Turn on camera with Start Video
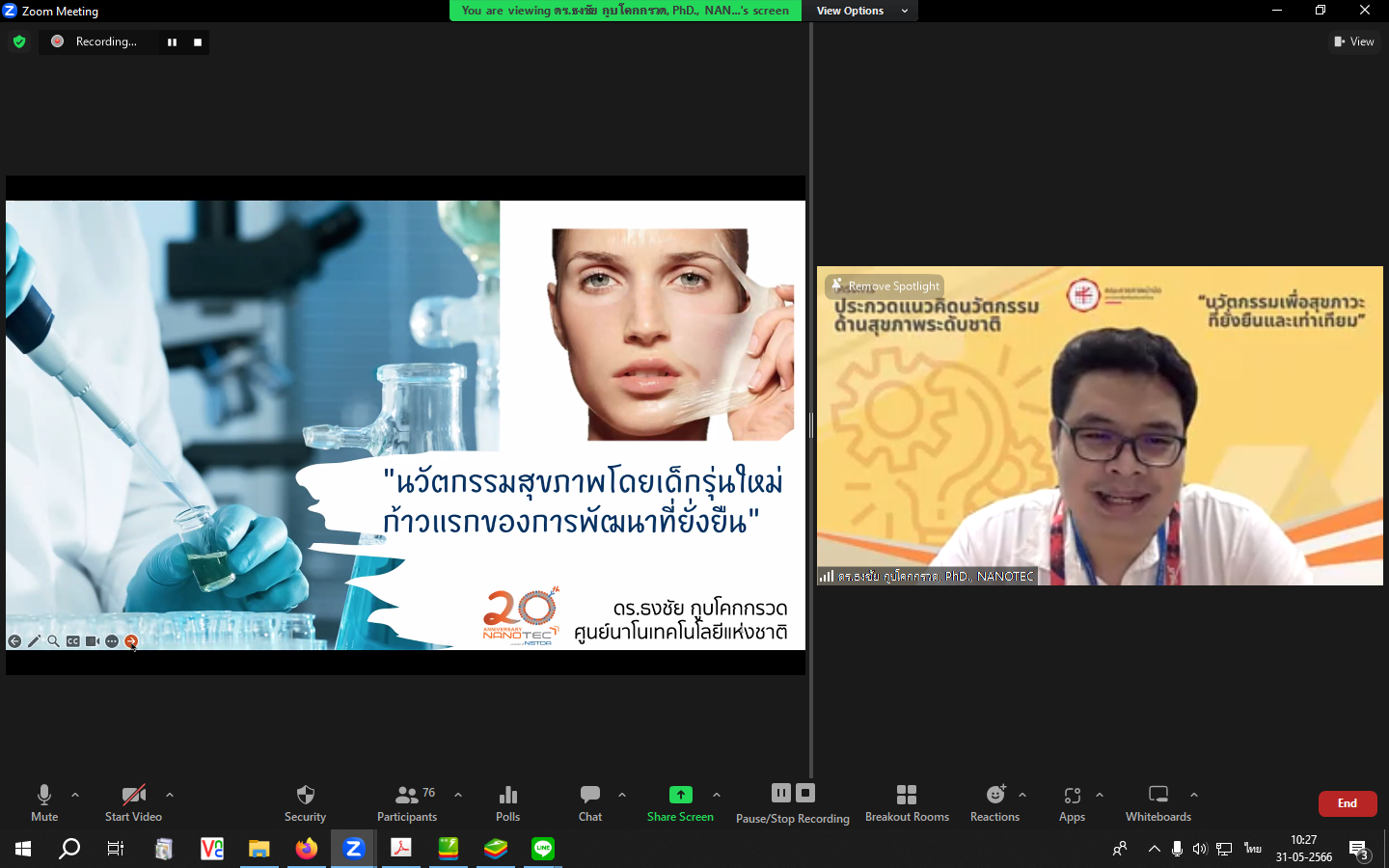 (x=133, y=802)
